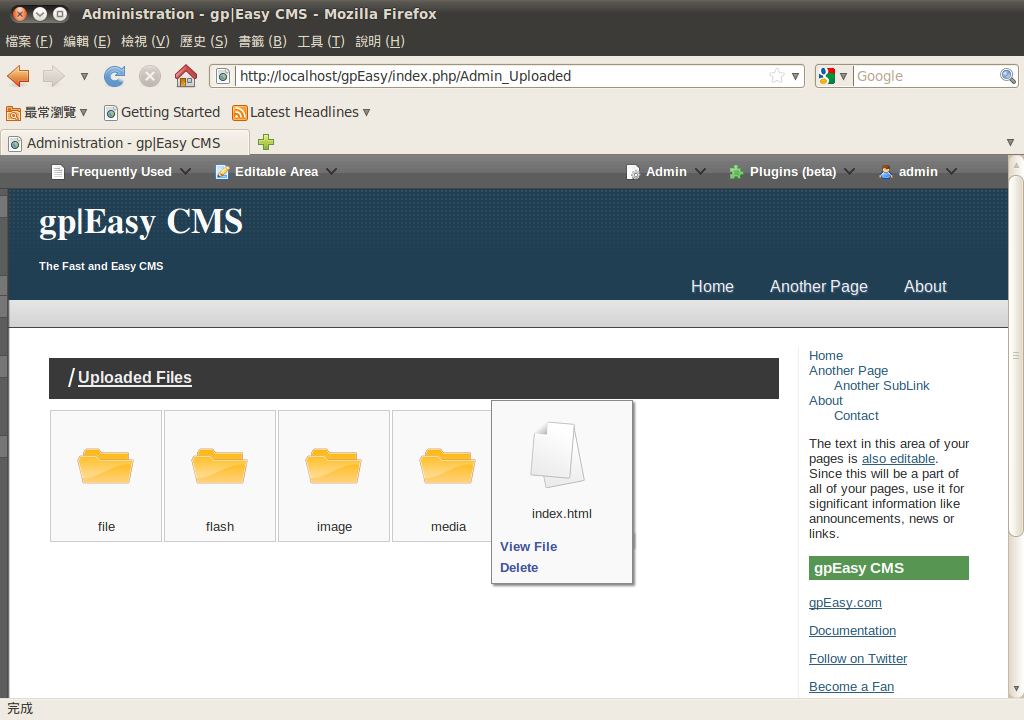The image size is (1024, 720).
Task: Click the Editable Area pencil icon
Action: click(x=222, y=172)
